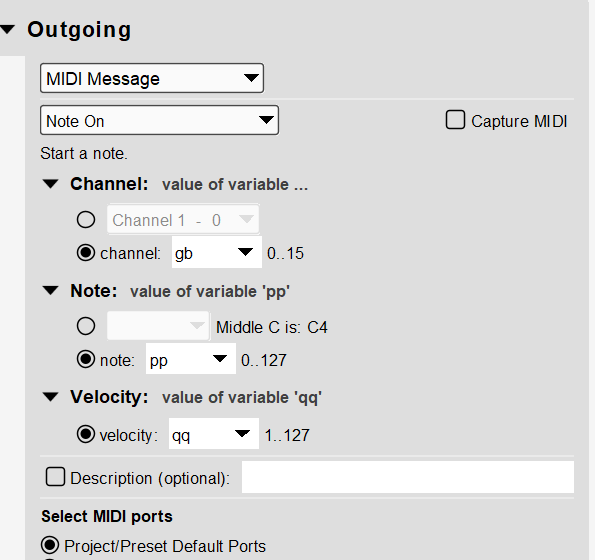The width and height of the screenshot is (595, 560).
Task: Select the fixed Channel 1 radio button
Action: coord(86,219)
